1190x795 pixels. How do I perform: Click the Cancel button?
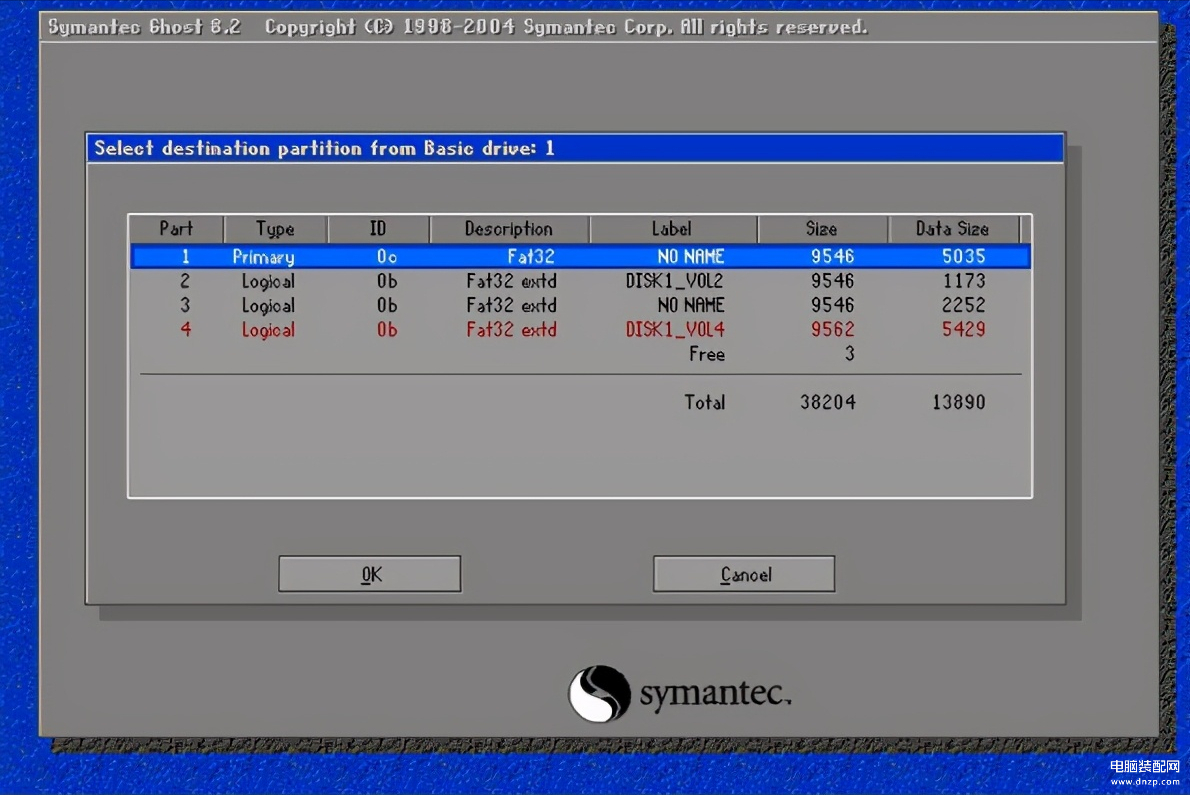(744, 574)
